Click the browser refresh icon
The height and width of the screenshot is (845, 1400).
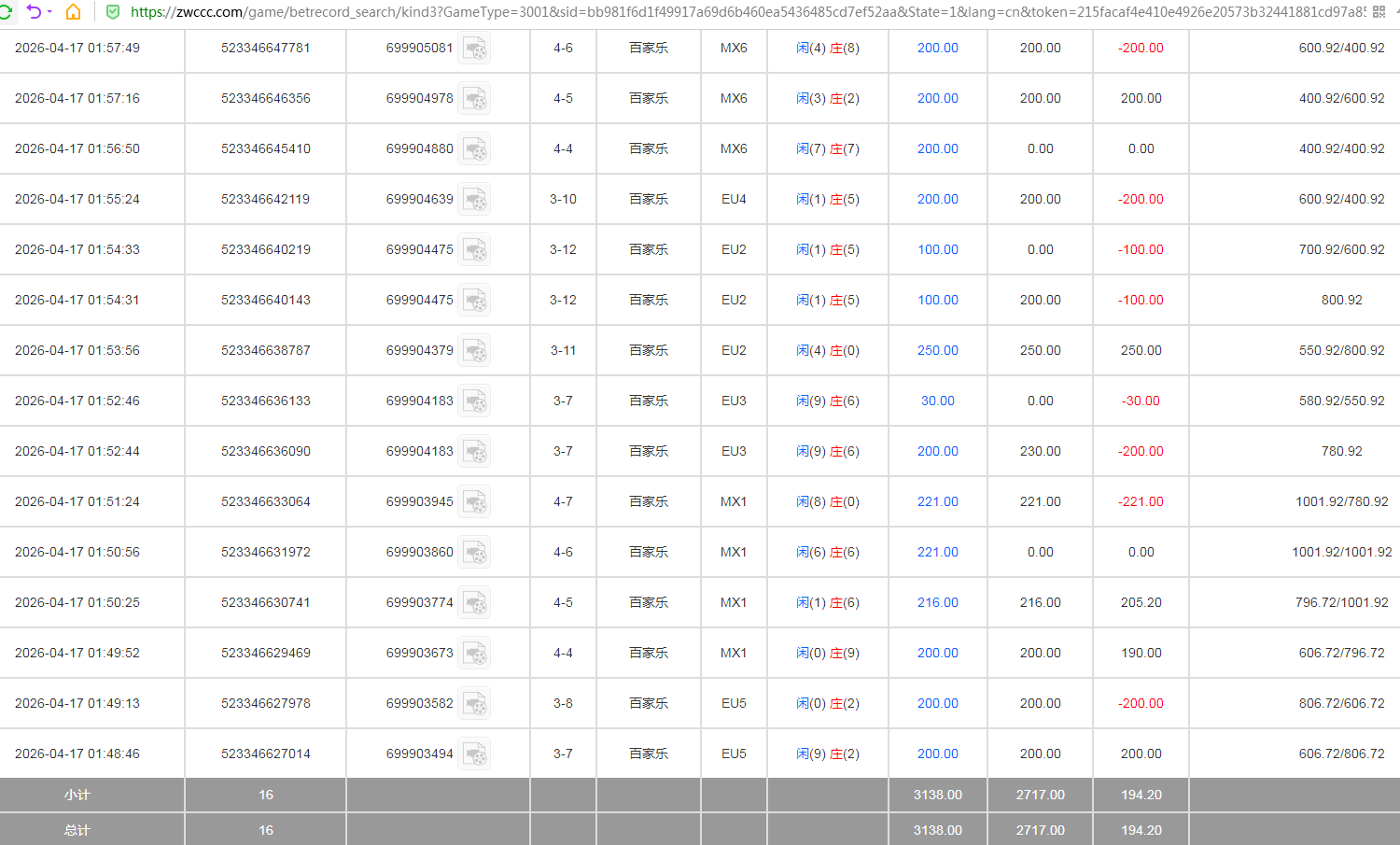coord(5,12)
